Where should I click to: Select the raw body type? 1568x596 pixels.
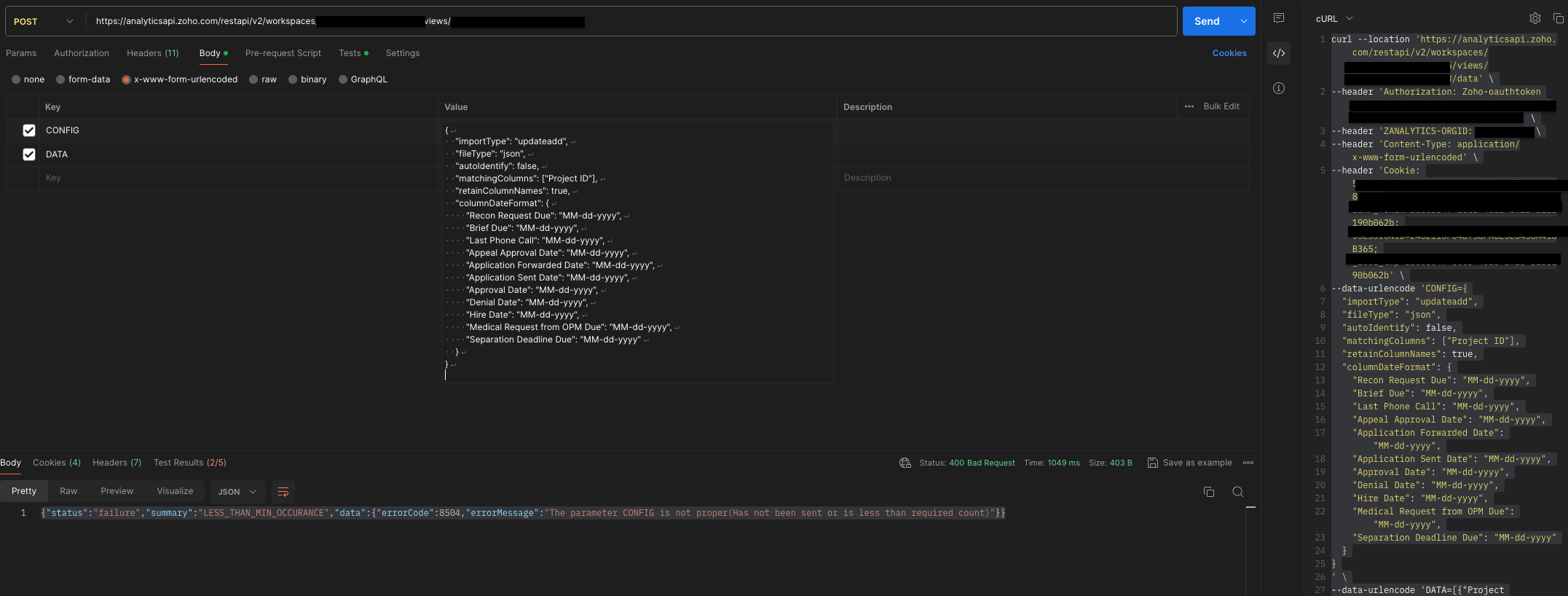253,79
